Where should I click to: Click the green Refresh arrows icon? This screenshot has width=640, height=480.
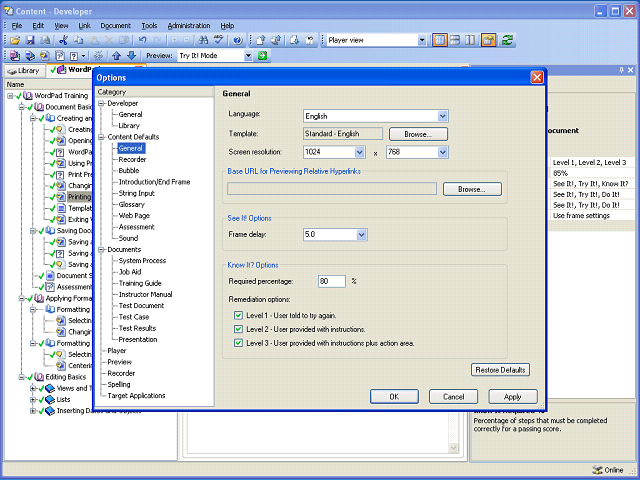coord(507,40)
